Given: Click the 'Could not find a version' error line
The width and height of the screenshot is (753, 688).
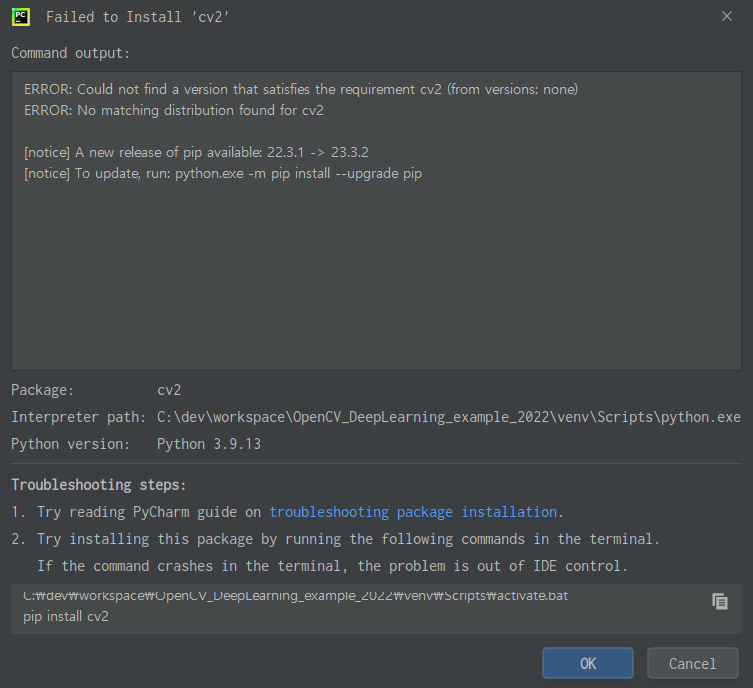Looking at the screenshot, I should point(301,89).
